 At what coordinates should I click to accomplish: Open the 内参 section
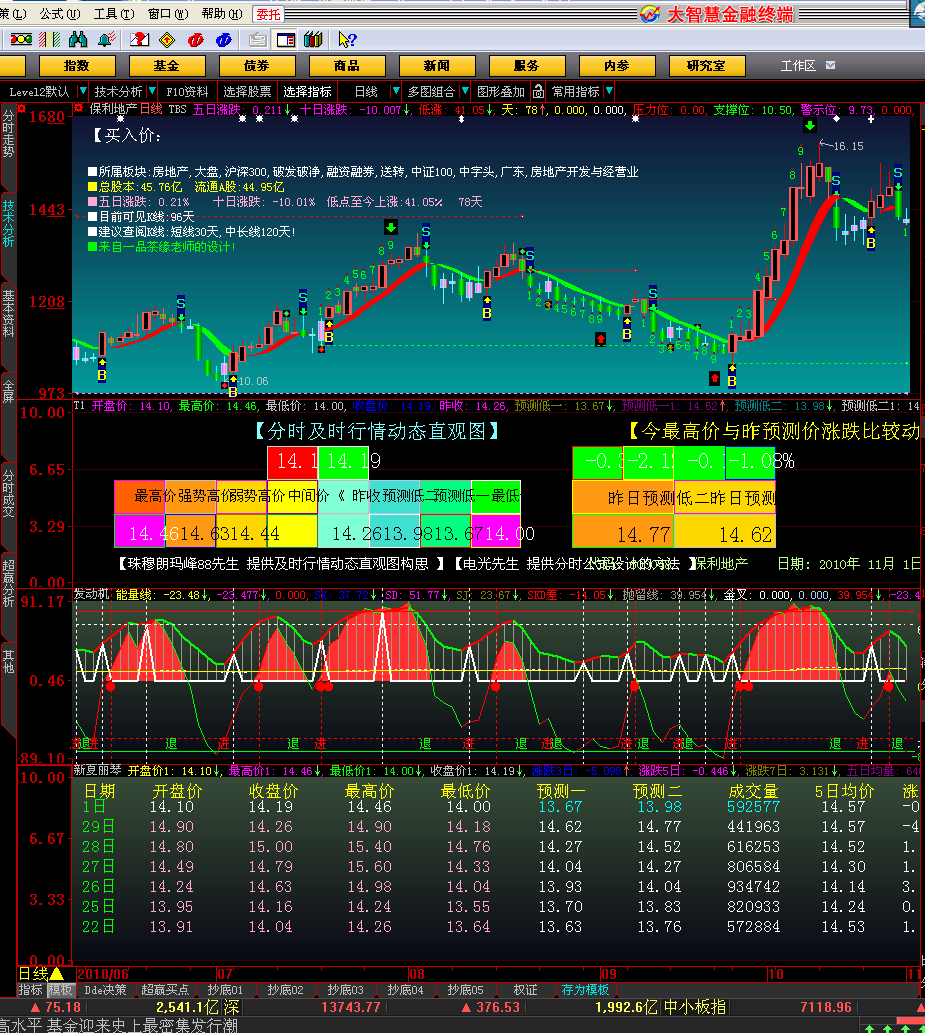pos(617,66)
